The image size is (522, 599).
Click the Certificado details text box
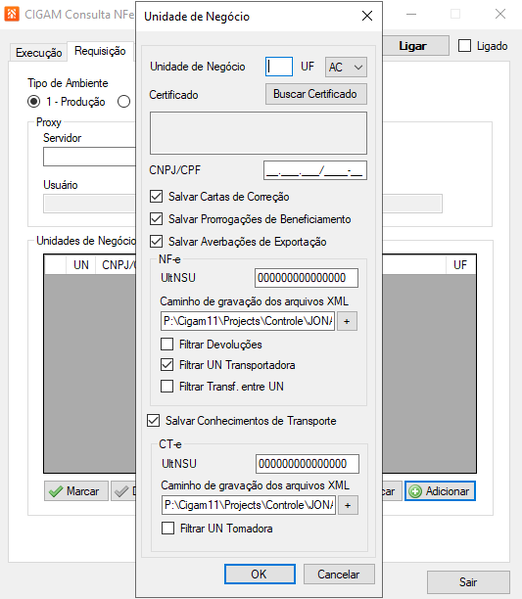click(258, 133)
